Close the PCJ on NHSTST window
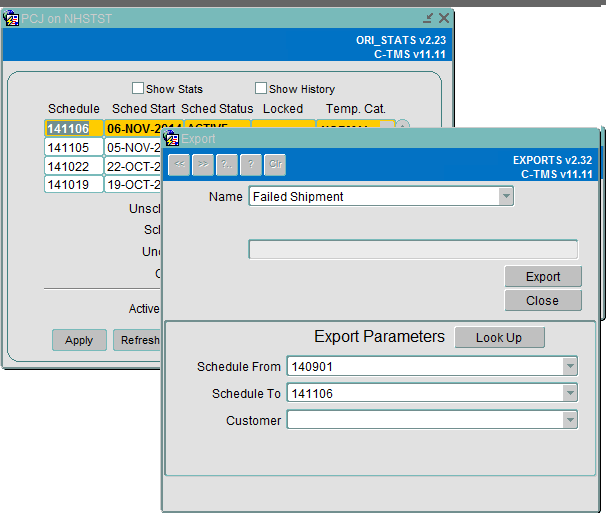606x513 pixels. (444, 18)
